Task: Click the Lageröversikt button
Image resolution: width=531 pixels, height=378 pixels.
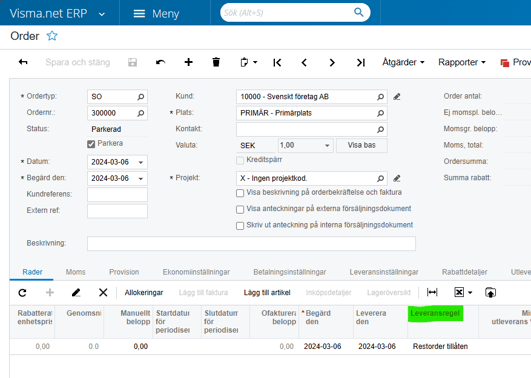Action: [389, 293]
